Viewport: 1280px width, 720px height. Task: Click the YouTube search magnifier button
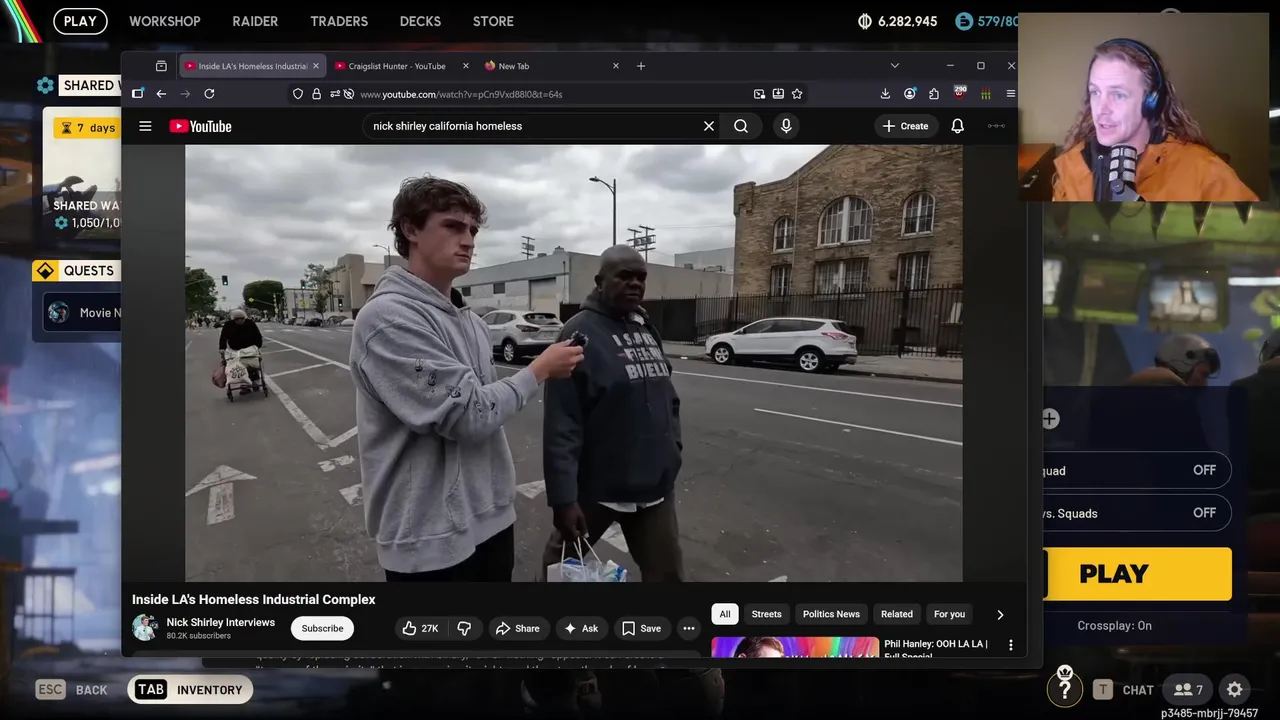tap(741, 126)
